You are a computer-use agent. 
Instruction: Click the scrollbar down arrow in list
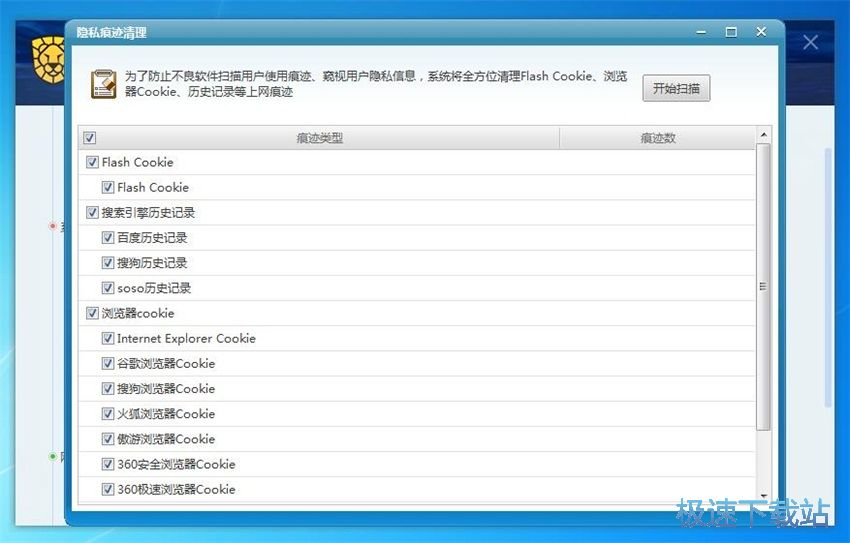763,496
